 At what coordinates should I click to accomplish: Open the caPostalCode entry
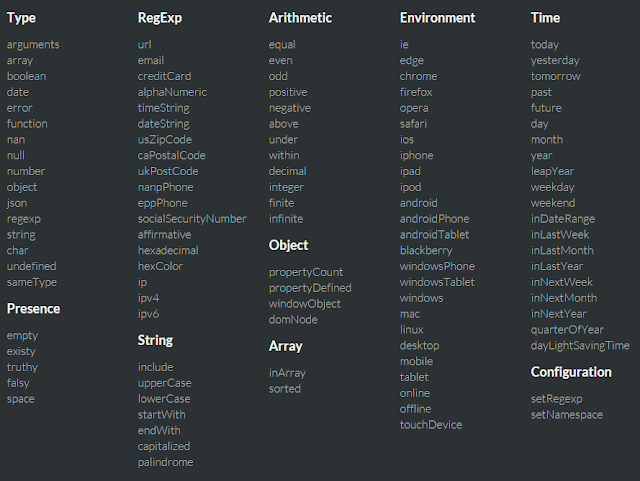(171, 156)
